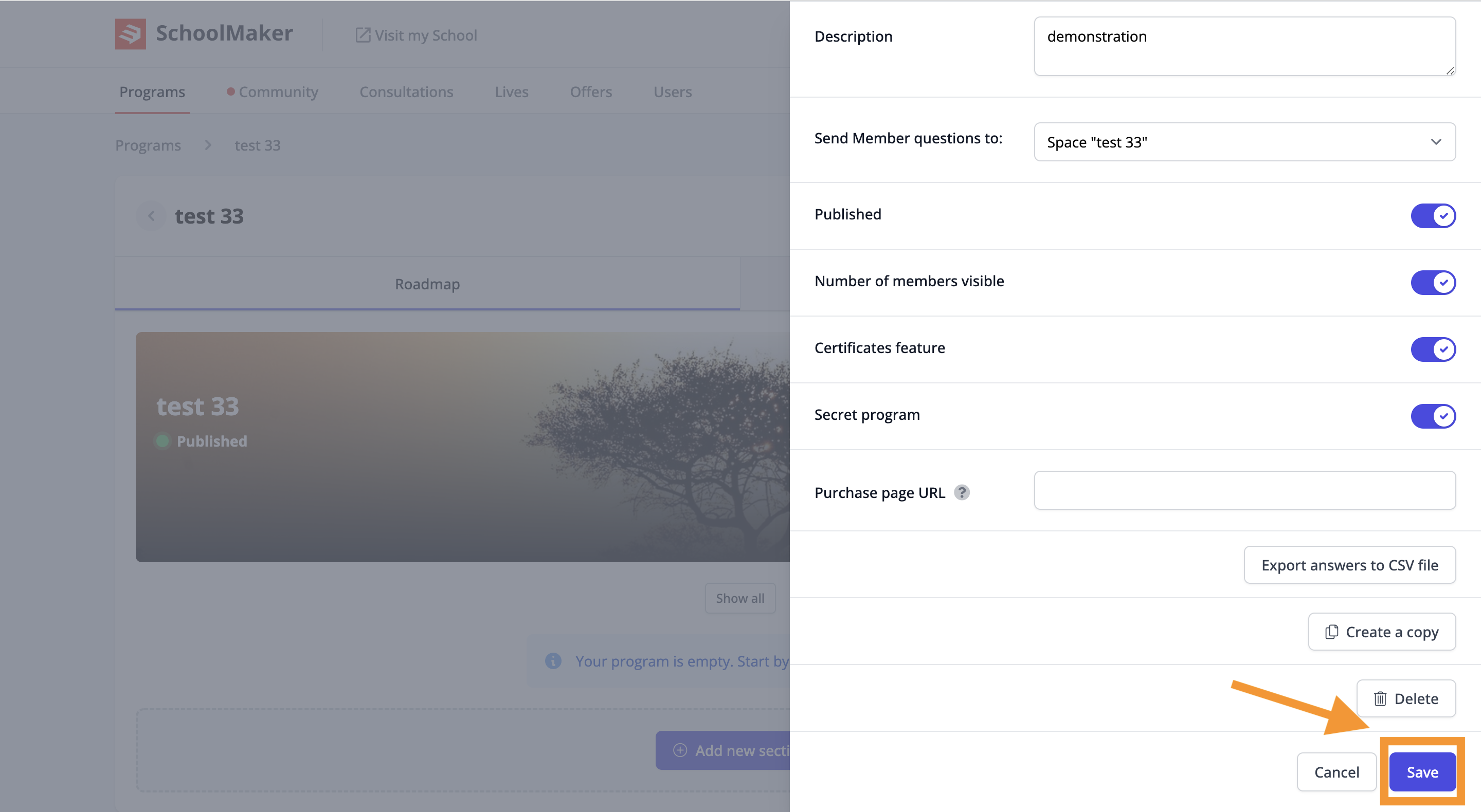1481x812 pixels.
Task: Click the Show all button
Action: click(740, 598)
